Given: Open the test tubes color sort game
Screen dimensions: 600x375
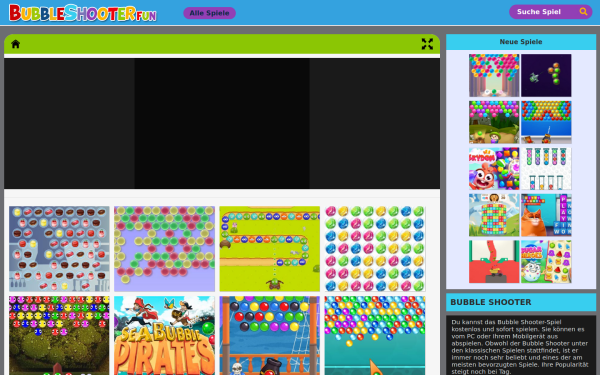Looking at the screenshot, I should click(x=546, y=169).
